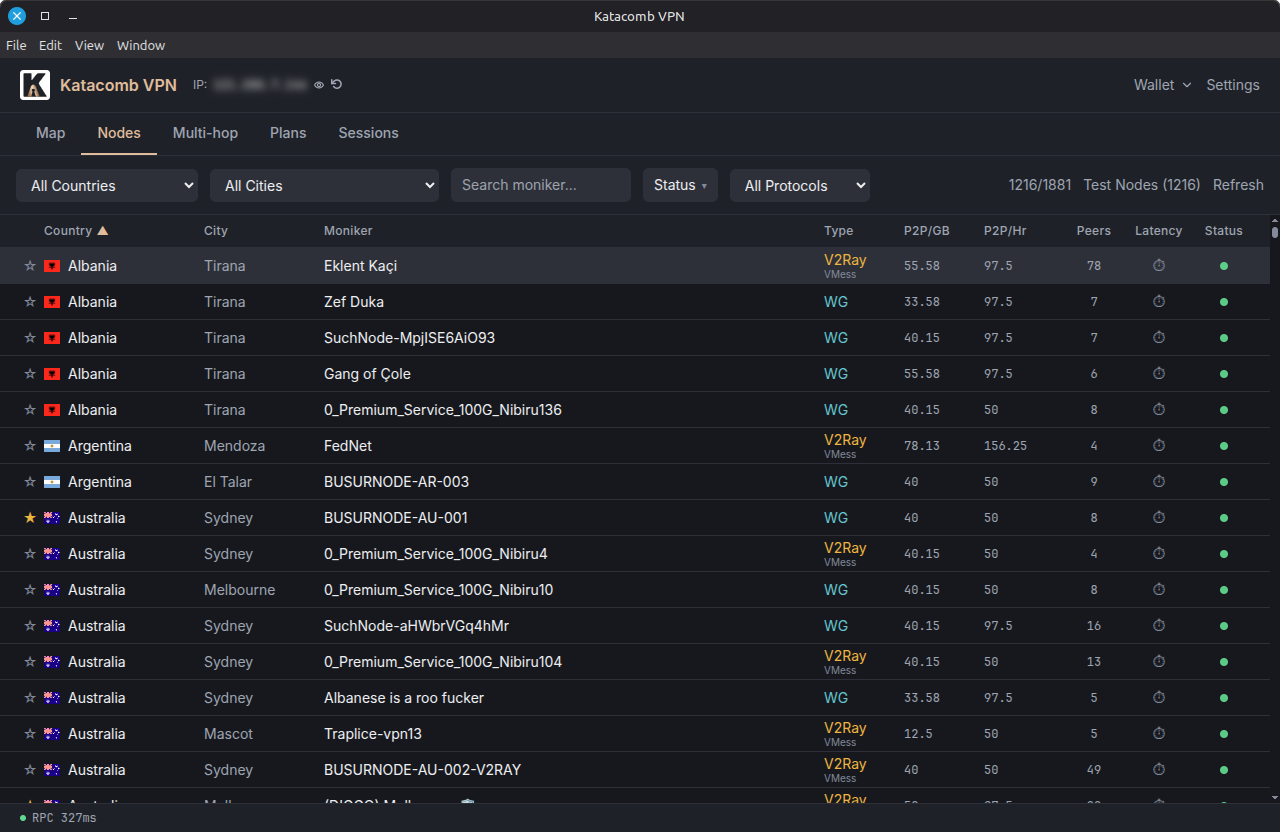Image resolution: width=1280 pixels, height=832 pixels.
Task: Toggle favorite star for Gang of Çole
Action: tap(30, 374)
